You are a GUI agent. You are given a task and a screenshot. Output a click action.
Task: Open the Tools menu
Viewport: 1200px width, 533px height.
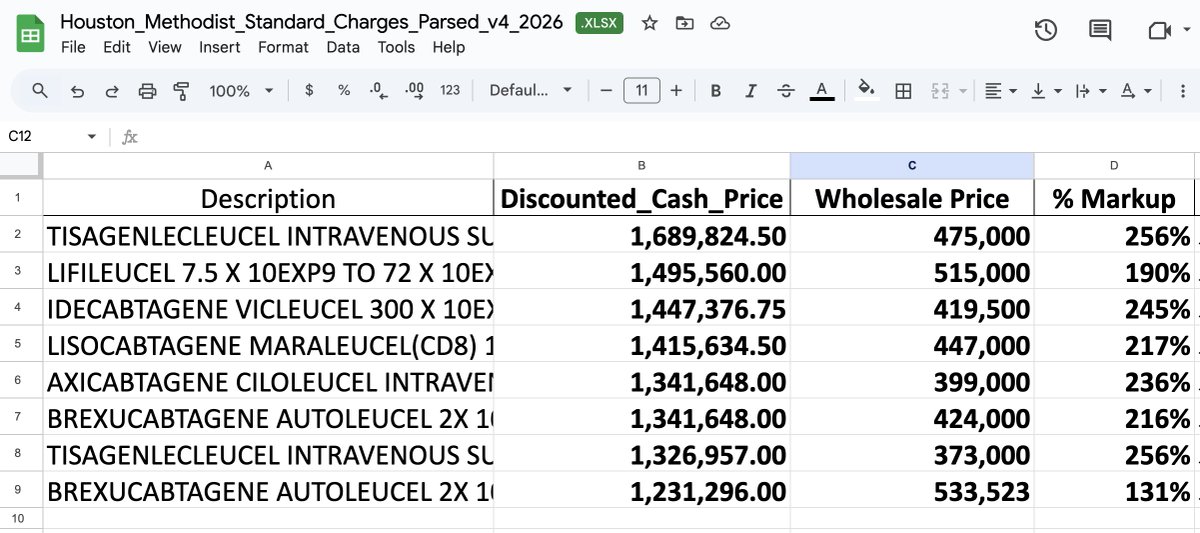pos(396,47)
